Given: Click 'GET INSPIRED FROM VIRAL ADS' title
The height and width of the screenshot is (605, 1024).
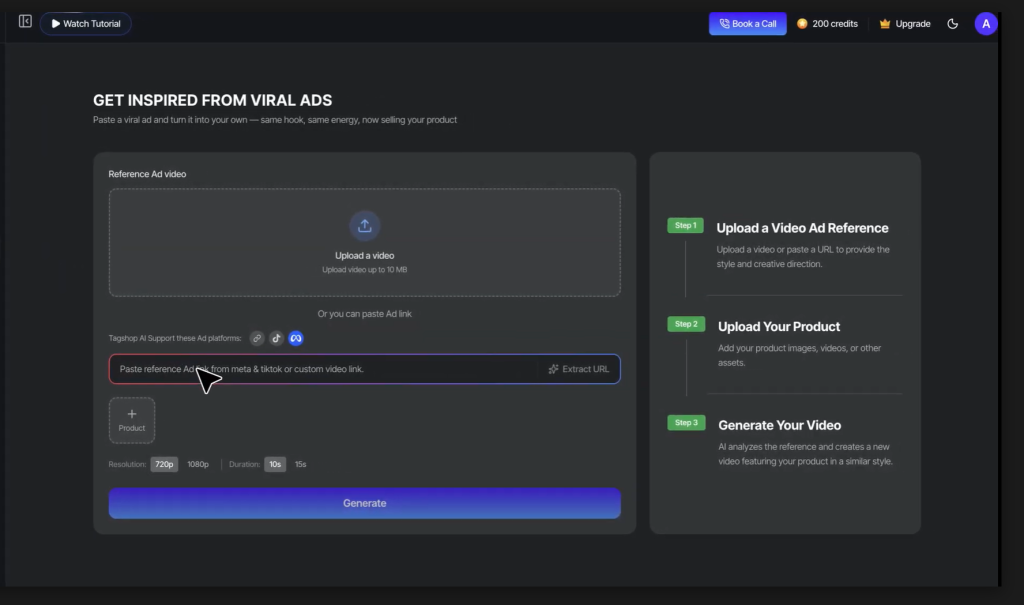Looking at the screenshot, I should [212, 100].
